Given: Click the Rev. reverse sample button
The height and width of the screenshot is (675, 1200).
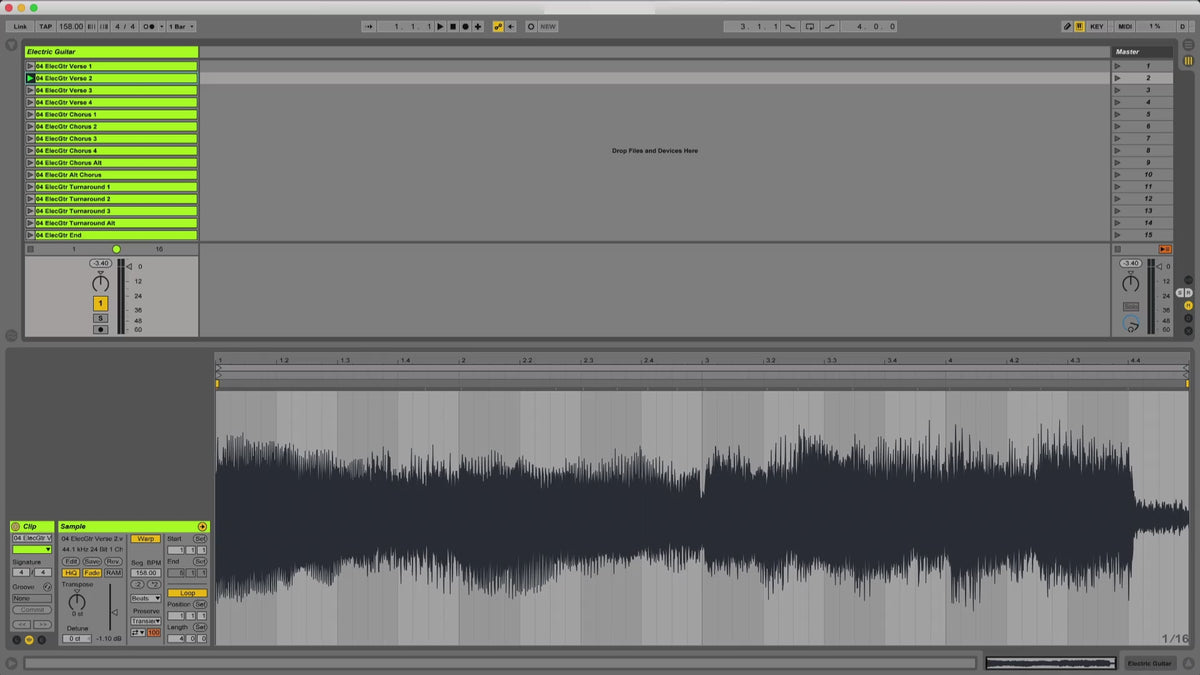Looking at the screenshot, I should pyautogui.click(x=113, y=561).
